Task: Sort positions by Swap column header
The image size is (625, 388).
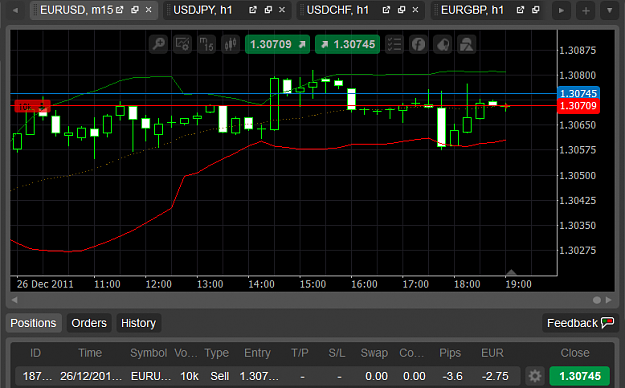Action: (x=374, y=353)
